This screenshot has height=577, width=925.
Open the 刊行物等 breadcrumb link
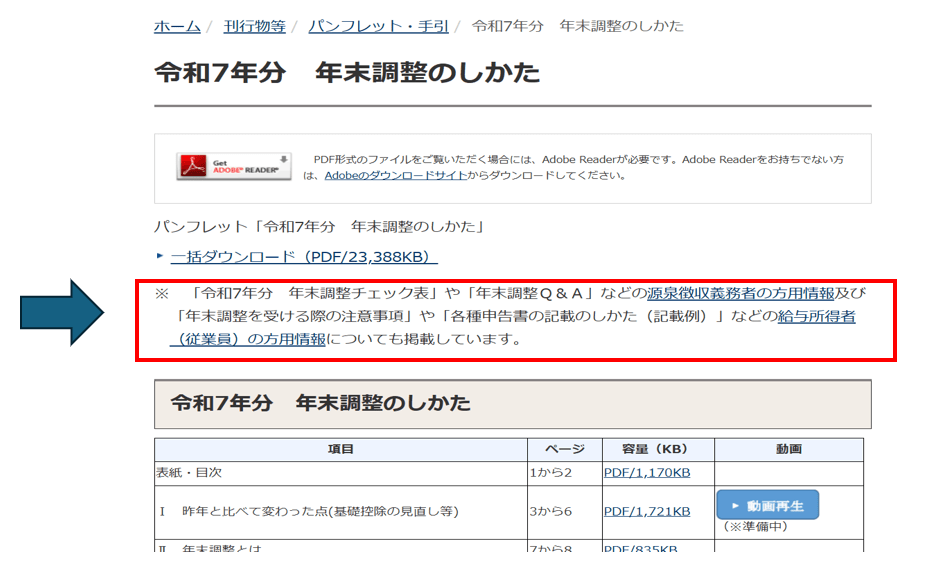[254, 26]
